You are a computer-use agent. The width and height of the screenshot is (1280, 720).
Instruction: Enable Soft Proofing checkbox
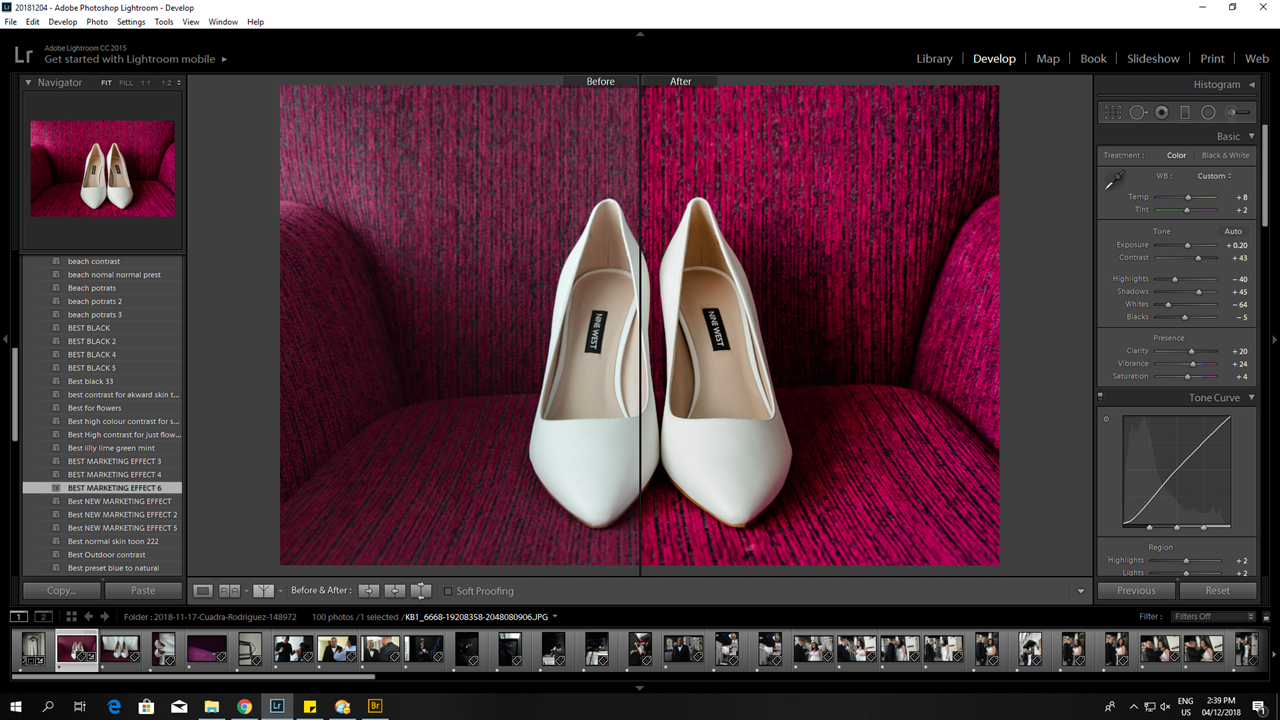[x=447, y=591]
